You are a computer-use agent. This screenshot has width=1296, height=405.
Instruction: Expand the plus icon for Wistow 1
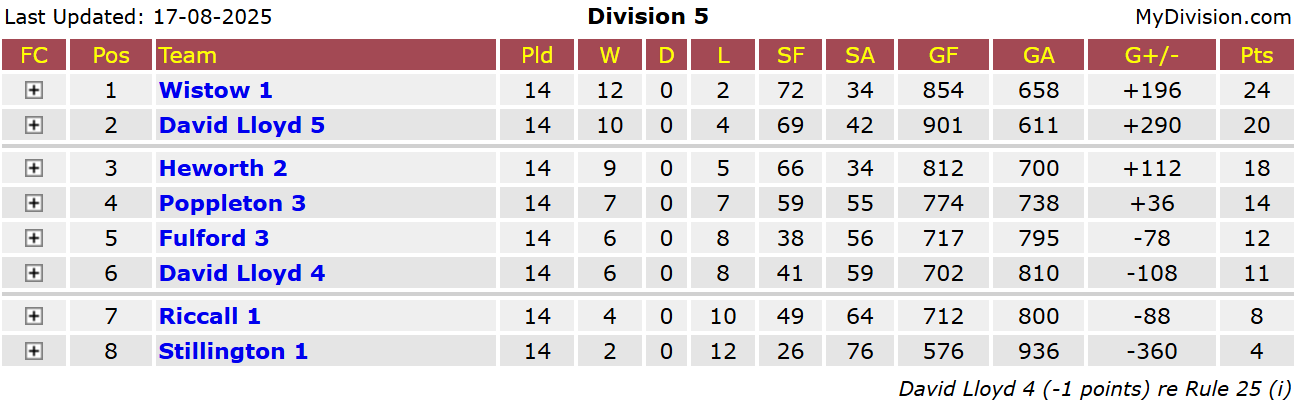click(x=34, y=90)
